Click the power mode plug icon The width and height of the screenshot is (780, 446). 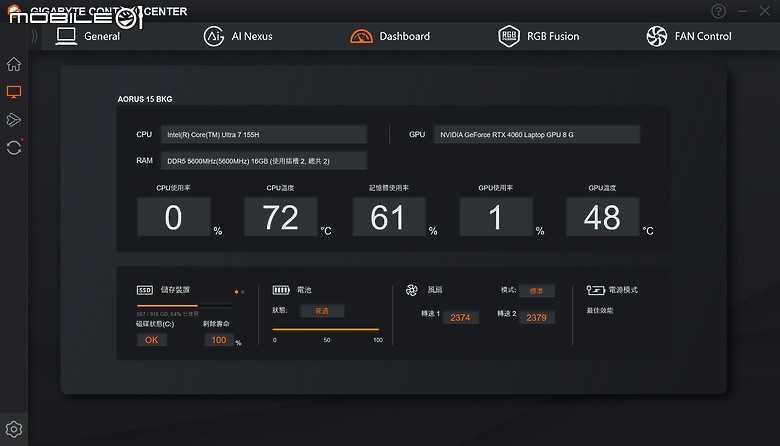595,290
